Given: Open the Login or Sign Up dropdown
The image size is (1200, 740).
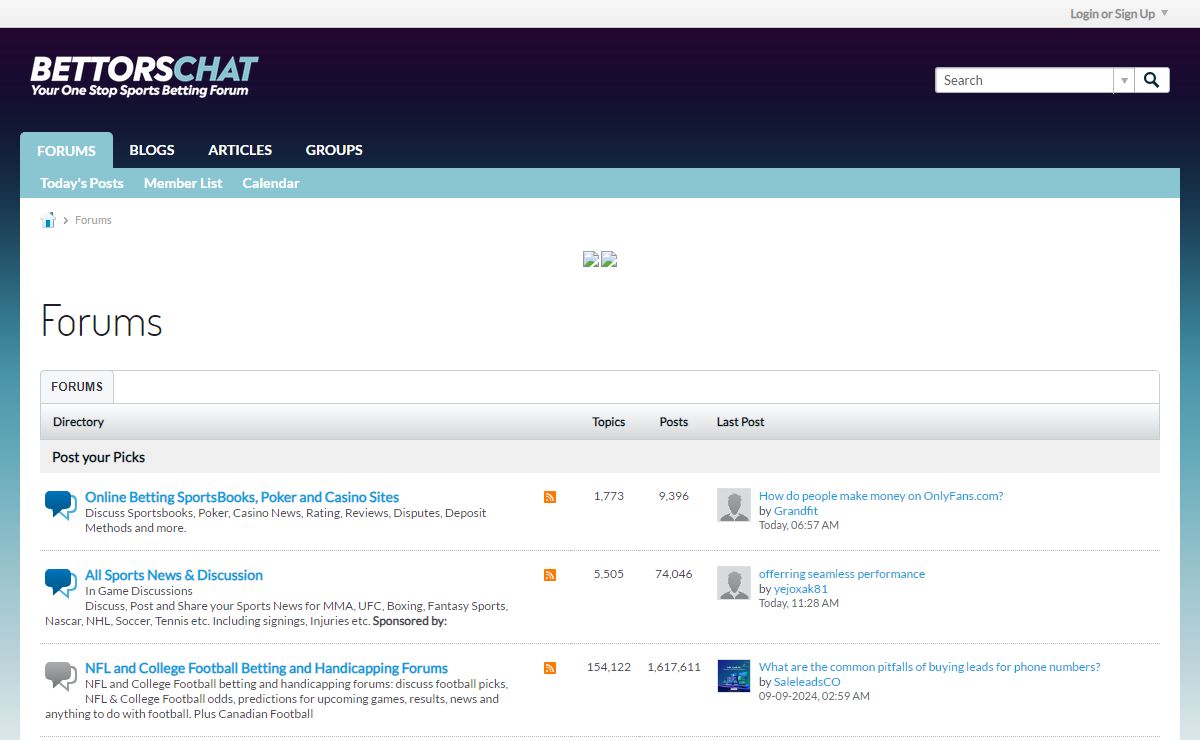Looking at the screenshot, I should pyautogui.click(x=1118, y=14).
